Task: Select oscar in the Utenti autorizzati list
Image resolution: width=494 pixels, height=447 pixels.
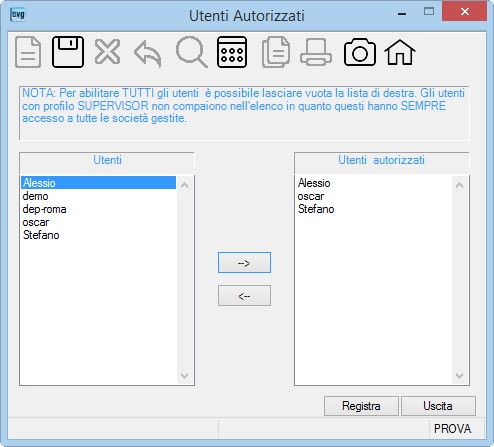Action: tap(311, 196)
